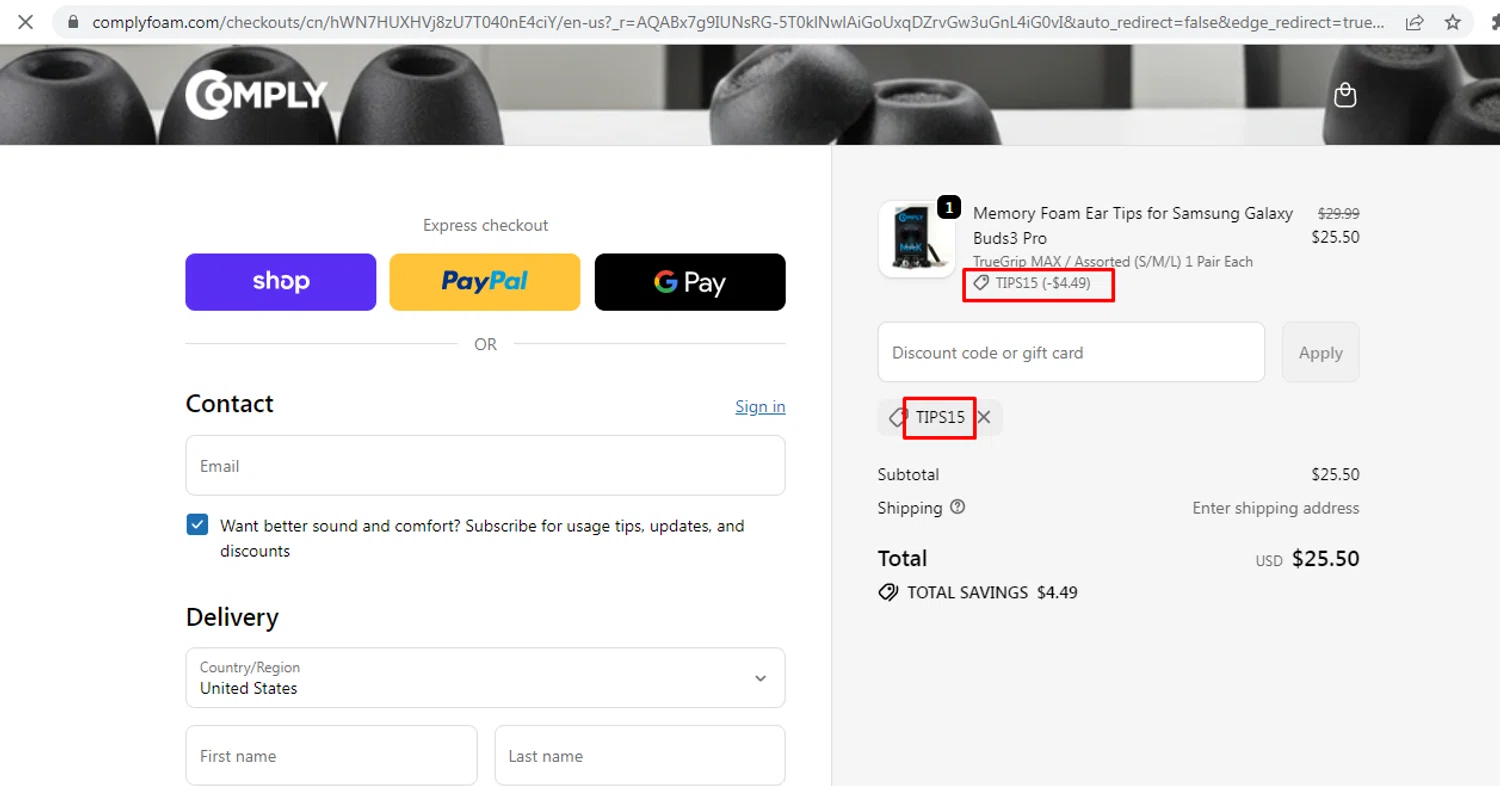Click the product quantity badge
Image resolution: width=1500 pixels, height=786 pixels.
point(949,208)
